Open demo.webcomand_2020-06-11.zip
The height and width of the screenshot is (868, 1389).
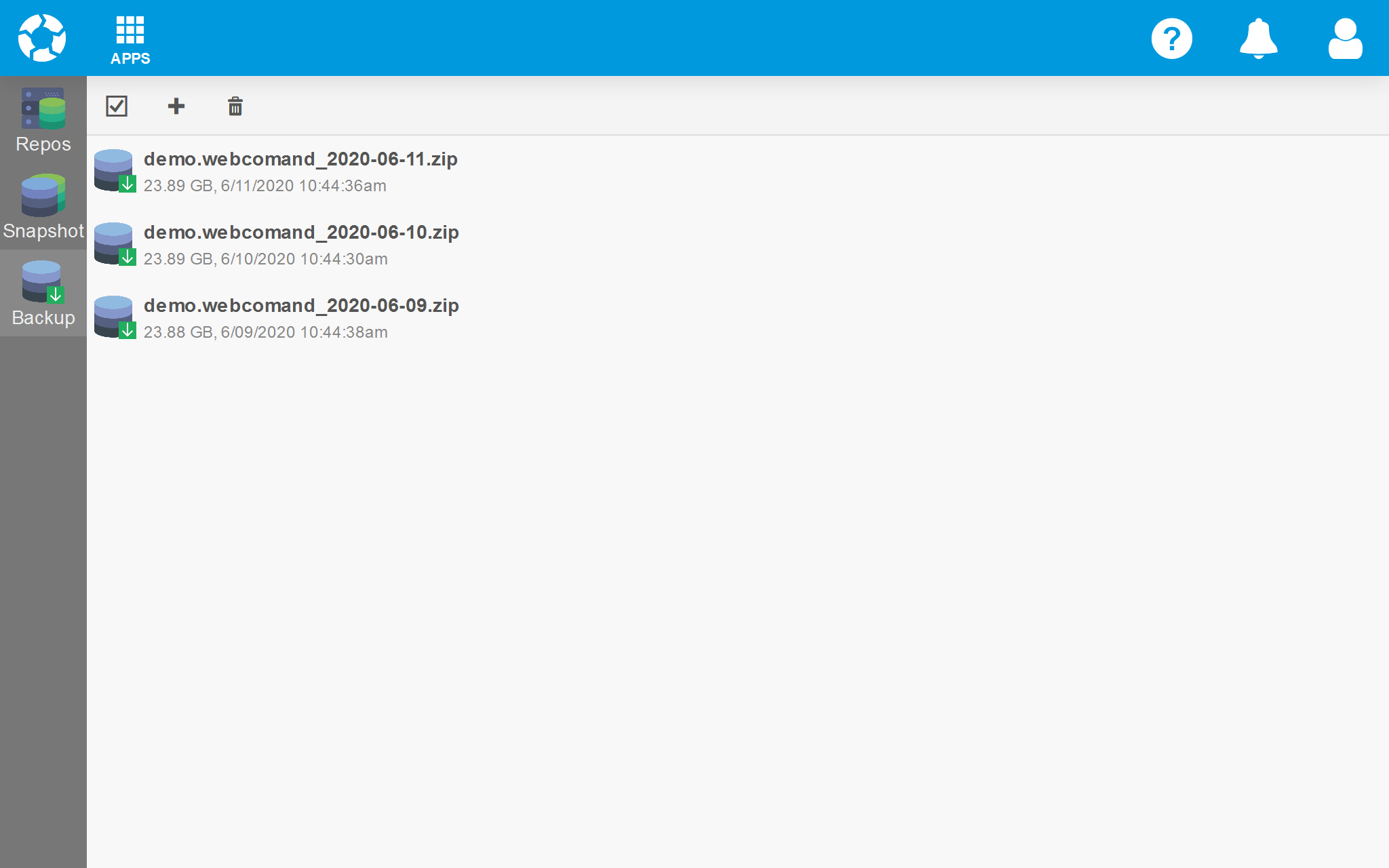(x=300, y=159)
